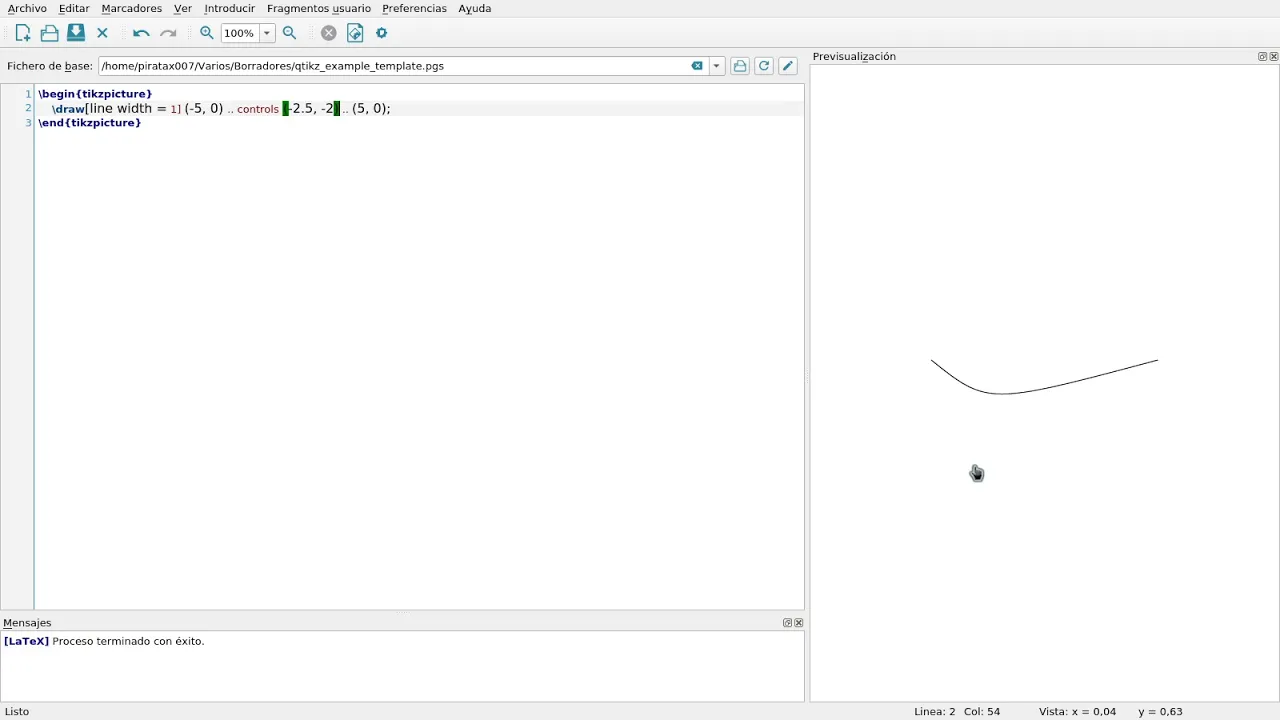Viewport: 1280px width, 720px height.
Task: Close the Previsualización panel
Action: [x=1273, y=57]
